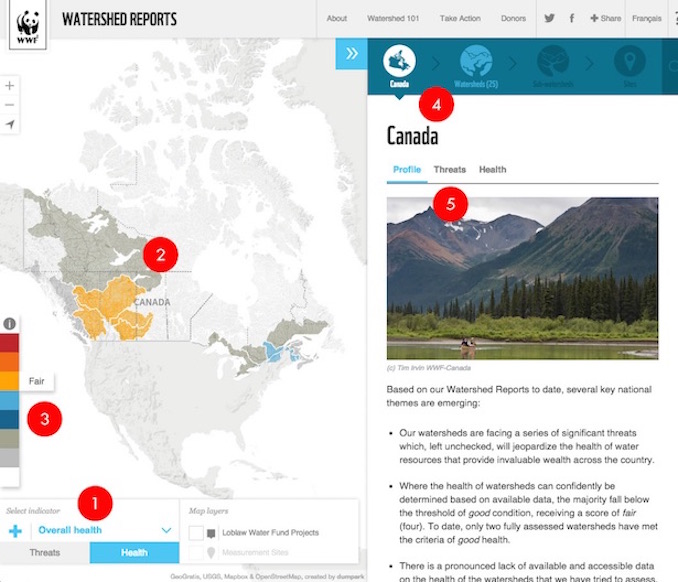Click the Loblaw Water Fund Projects flag icon
The image size is (678, 582).
coord(211,534)
